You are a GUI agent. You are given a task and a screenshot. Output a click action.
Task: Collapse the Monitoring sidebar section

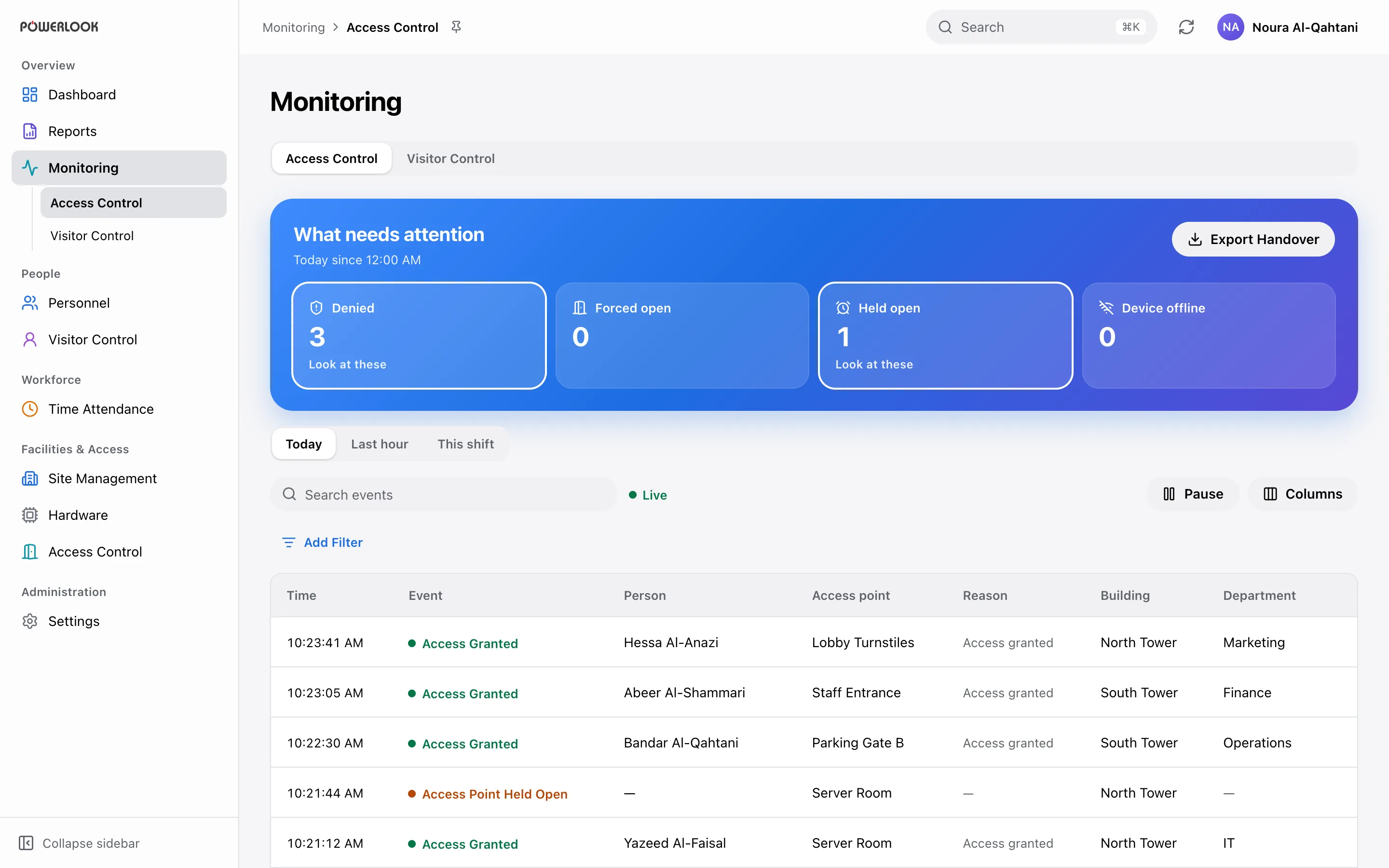click(x=119, y=168)
